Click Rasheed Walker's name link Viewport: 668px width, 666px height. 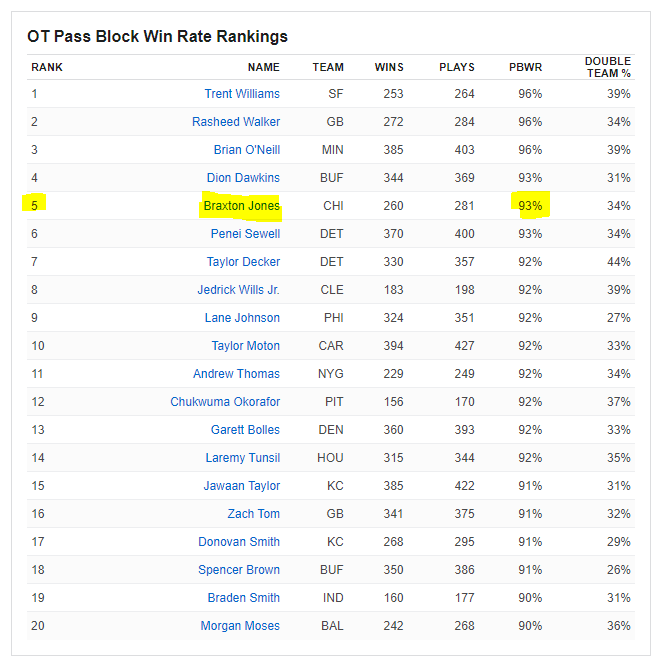click(236, 122)
